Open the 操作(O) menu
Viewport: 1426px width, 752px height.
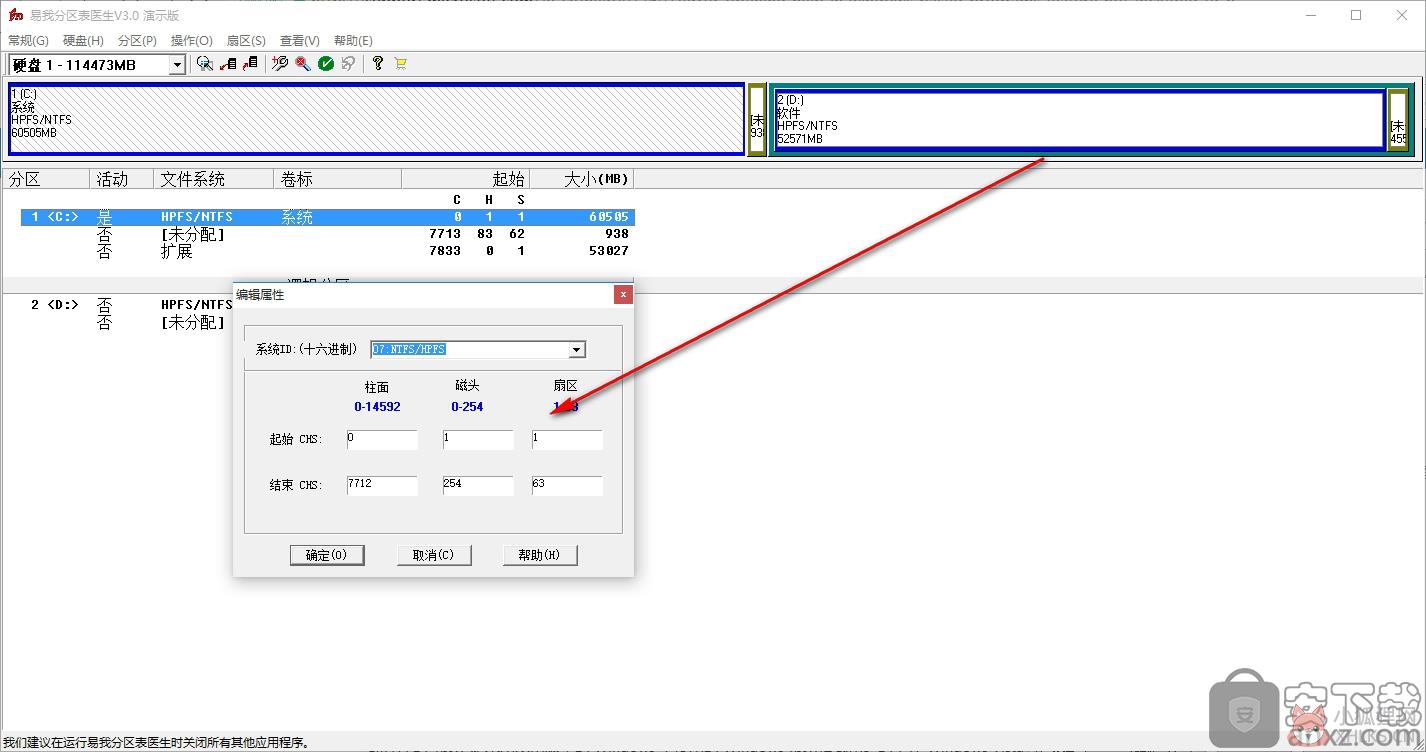point(192,41)
